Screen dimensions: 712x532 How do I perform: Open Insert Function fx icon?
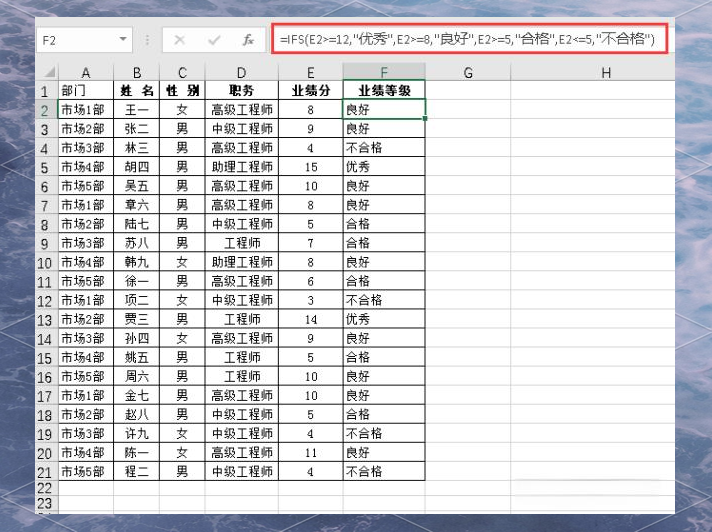point(248,40)
